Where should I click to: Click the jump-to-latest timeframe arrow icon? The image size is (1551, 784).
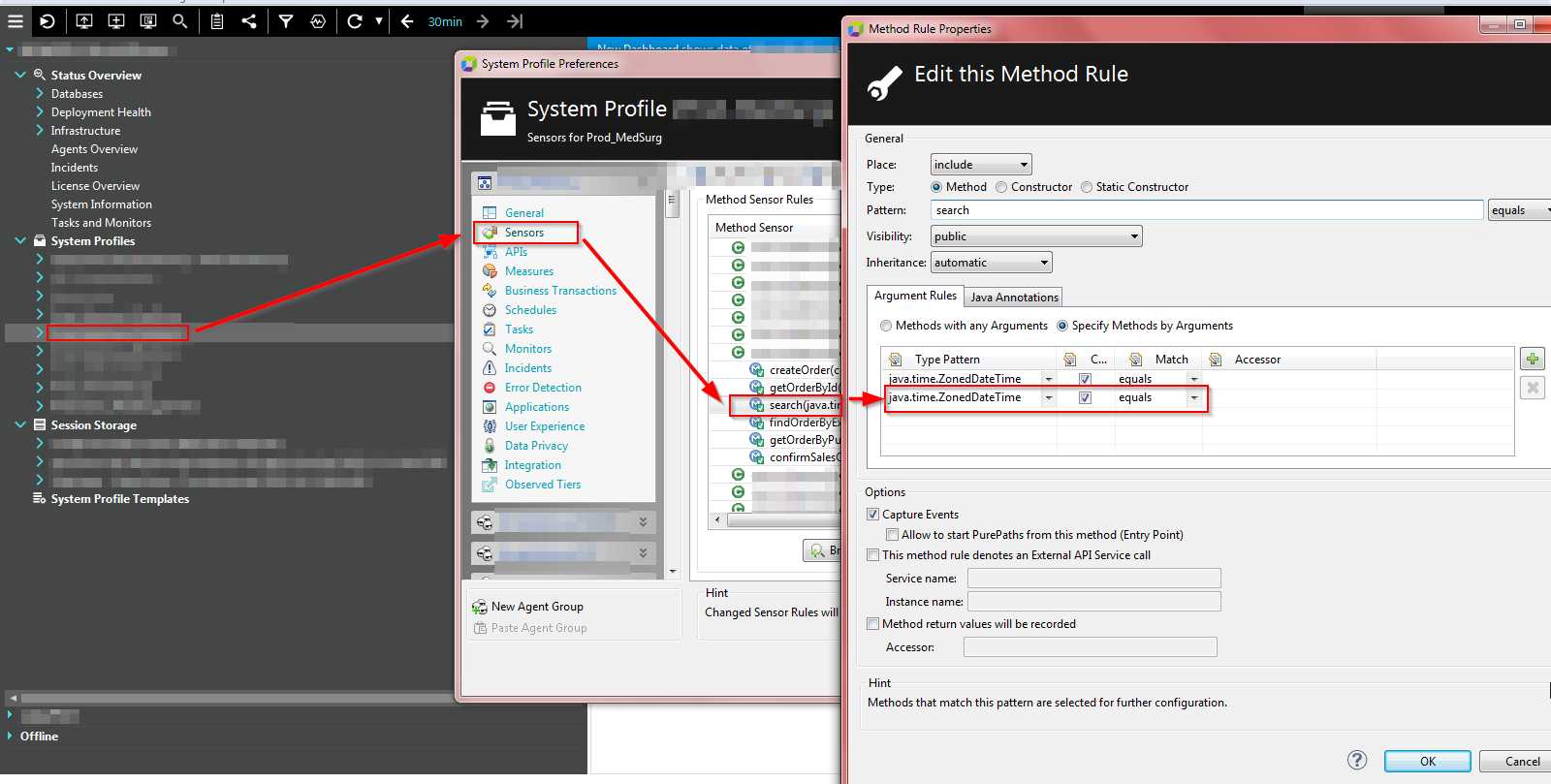pos(515,20)
